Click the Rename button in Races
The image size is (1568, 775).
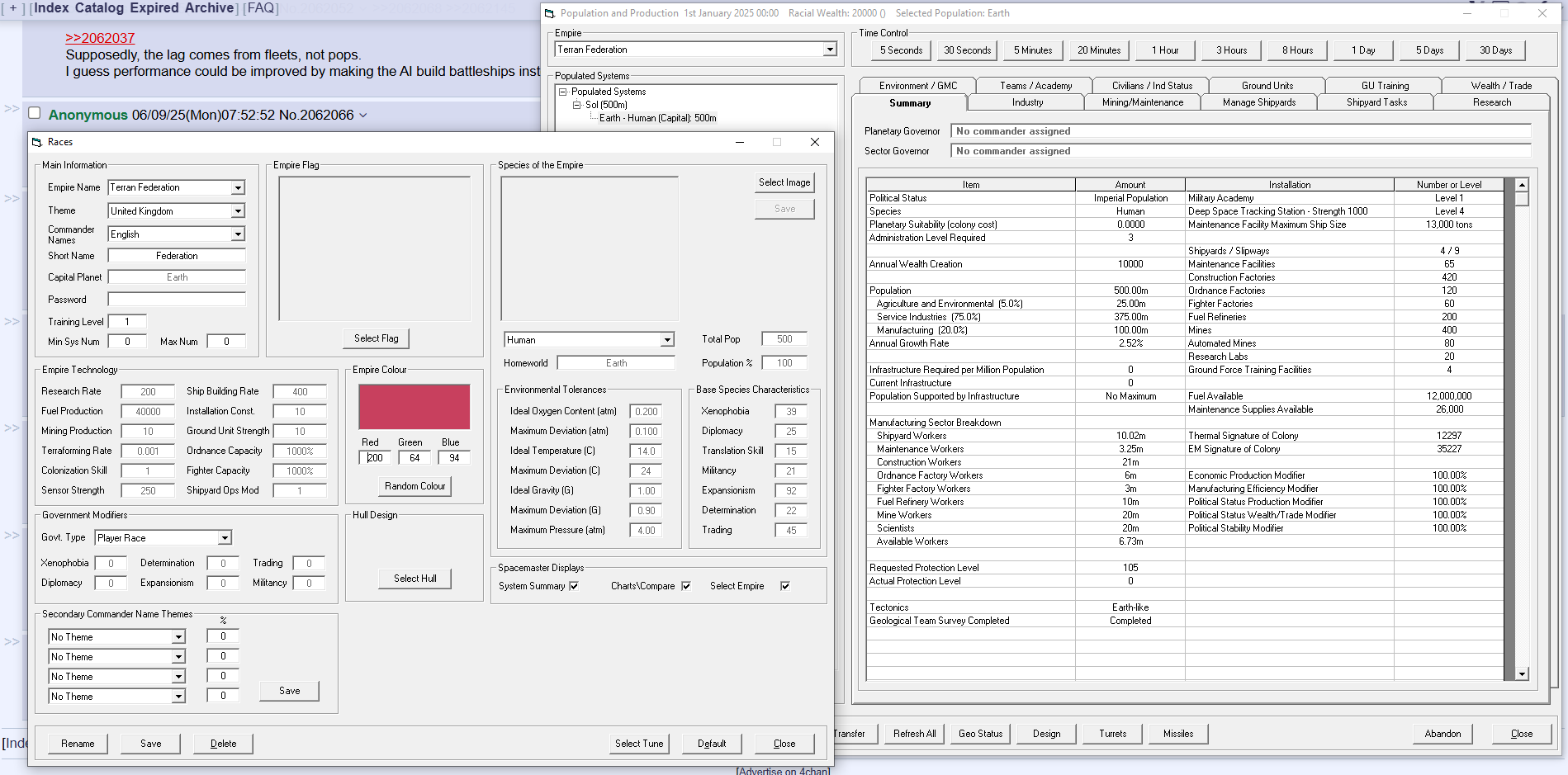pyautogui.click(x=78, y=744)
